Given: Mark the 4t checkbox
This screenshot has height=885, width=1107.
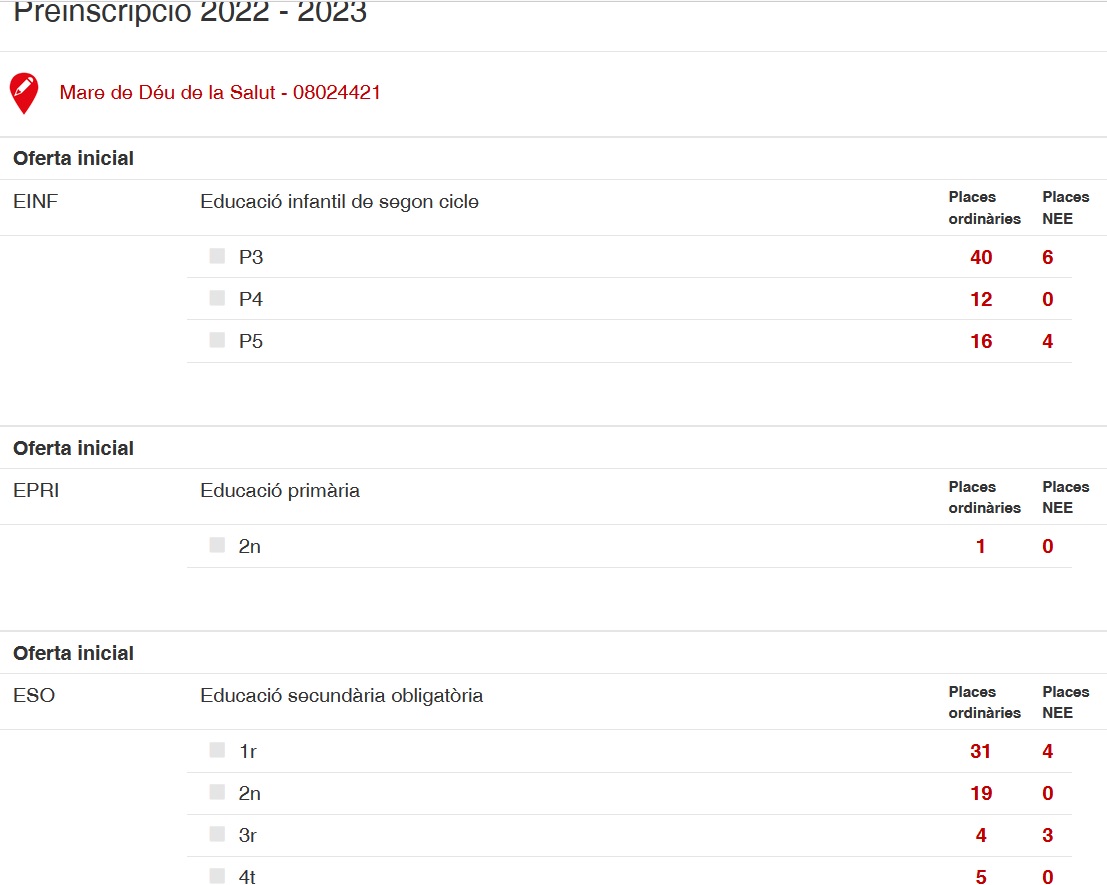Looking at the screenshot, I should point(217,876).
